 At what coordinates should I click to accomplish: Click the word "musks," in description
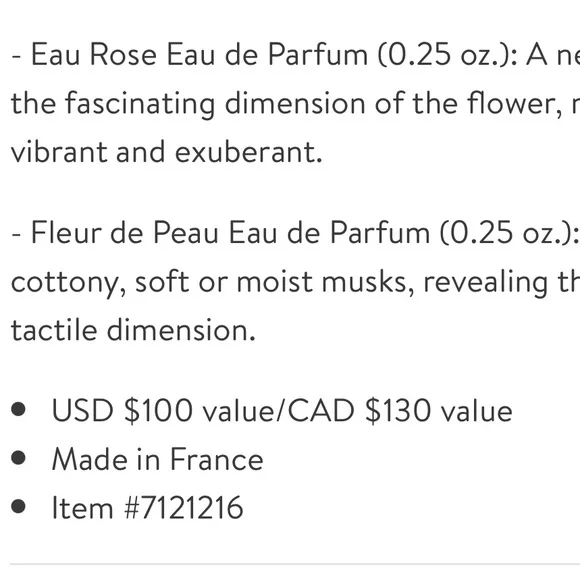coord(368,282)
